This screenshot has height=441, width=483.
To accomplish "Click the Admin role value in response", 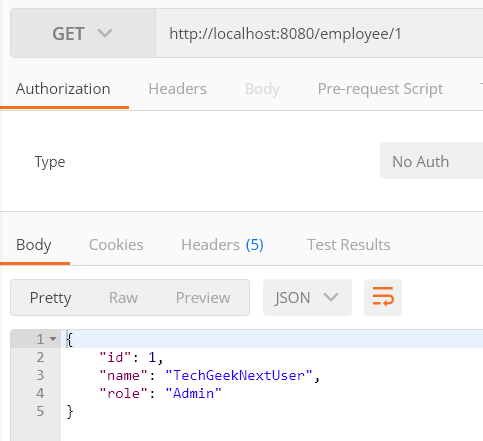I will tap(193, 393).
